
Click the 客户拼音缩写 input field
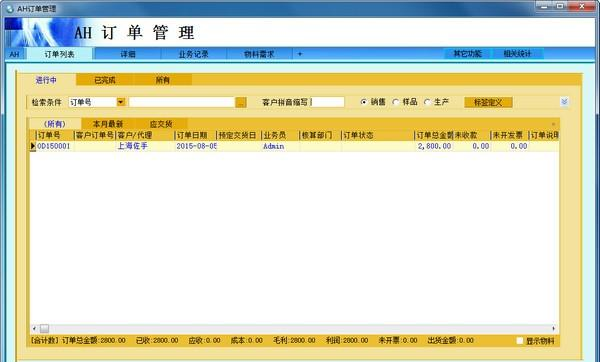(327, 102)
